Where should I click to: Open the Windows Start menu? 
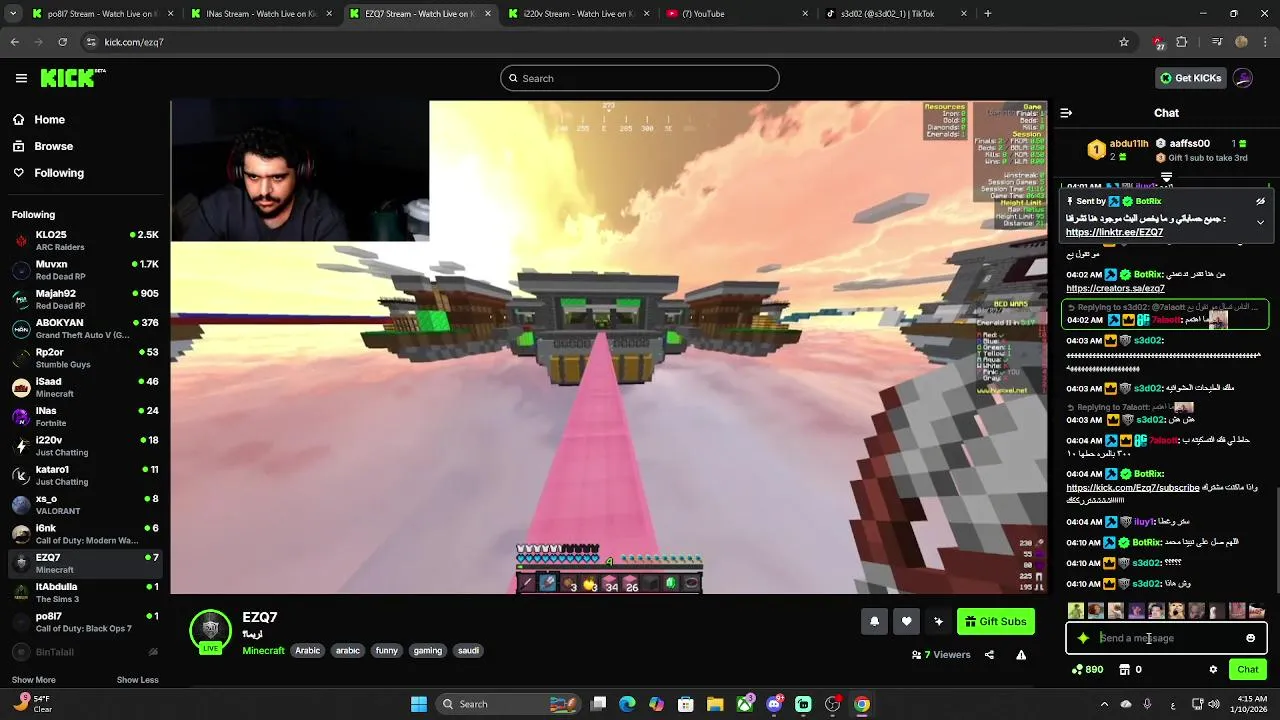(419, 704)
